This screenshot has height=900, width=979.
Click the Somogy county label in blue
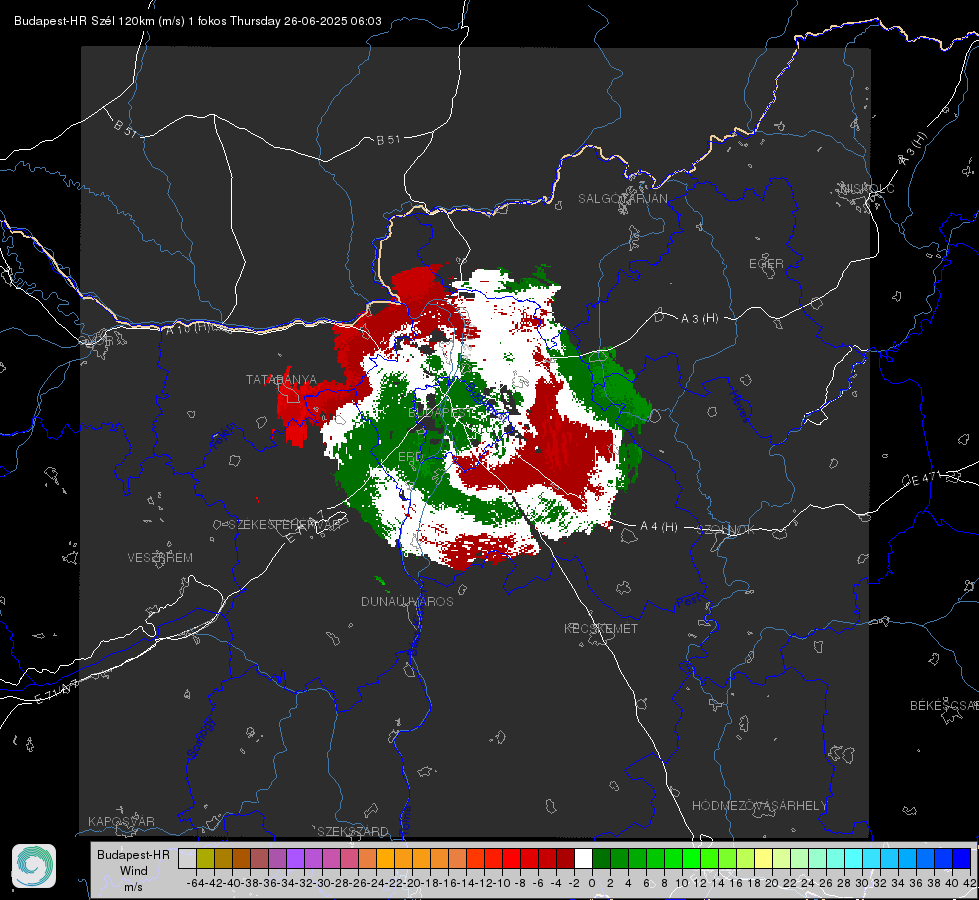200,738
